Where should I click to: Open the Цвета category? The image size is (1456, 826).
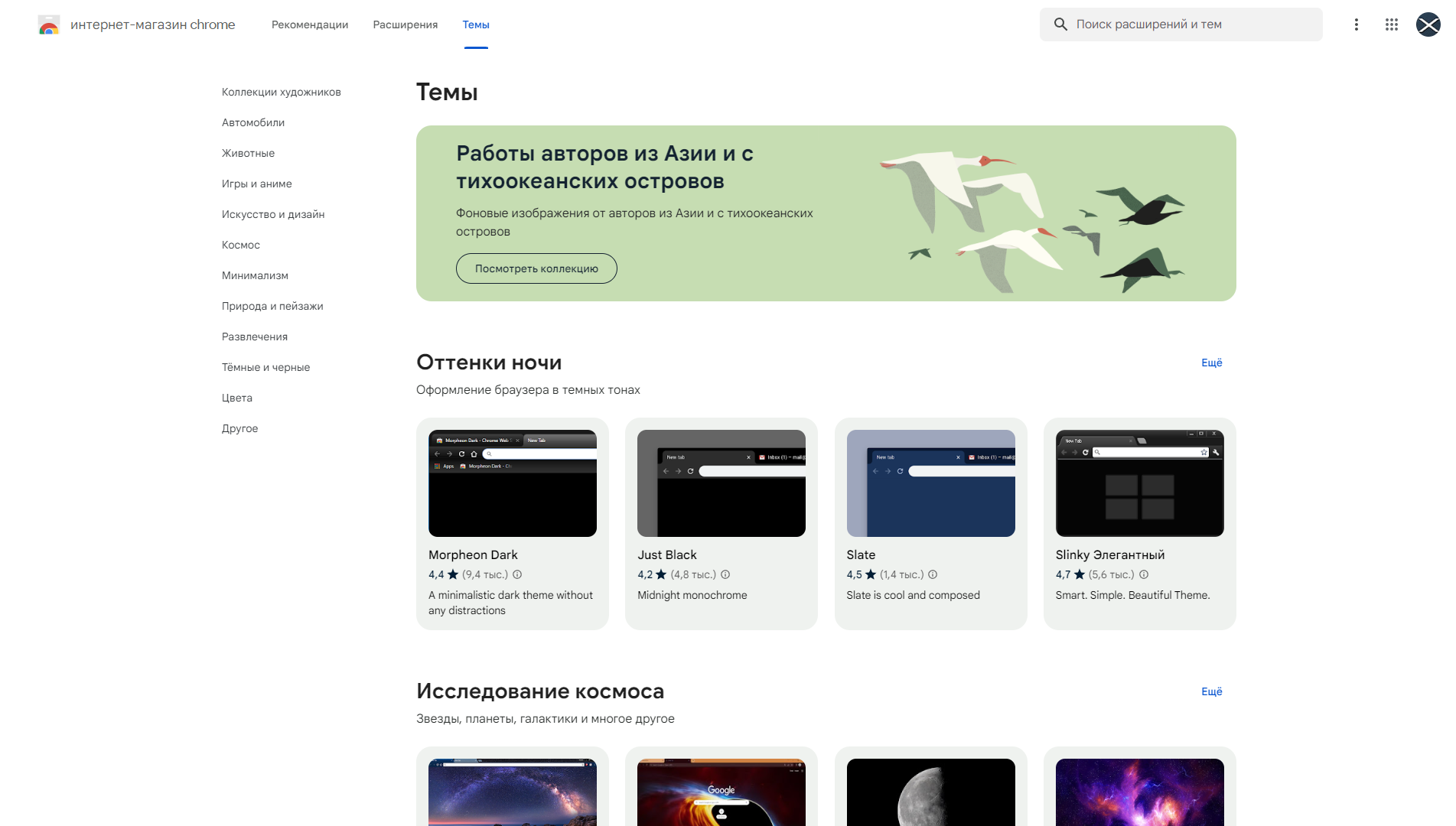coord(237,398)
